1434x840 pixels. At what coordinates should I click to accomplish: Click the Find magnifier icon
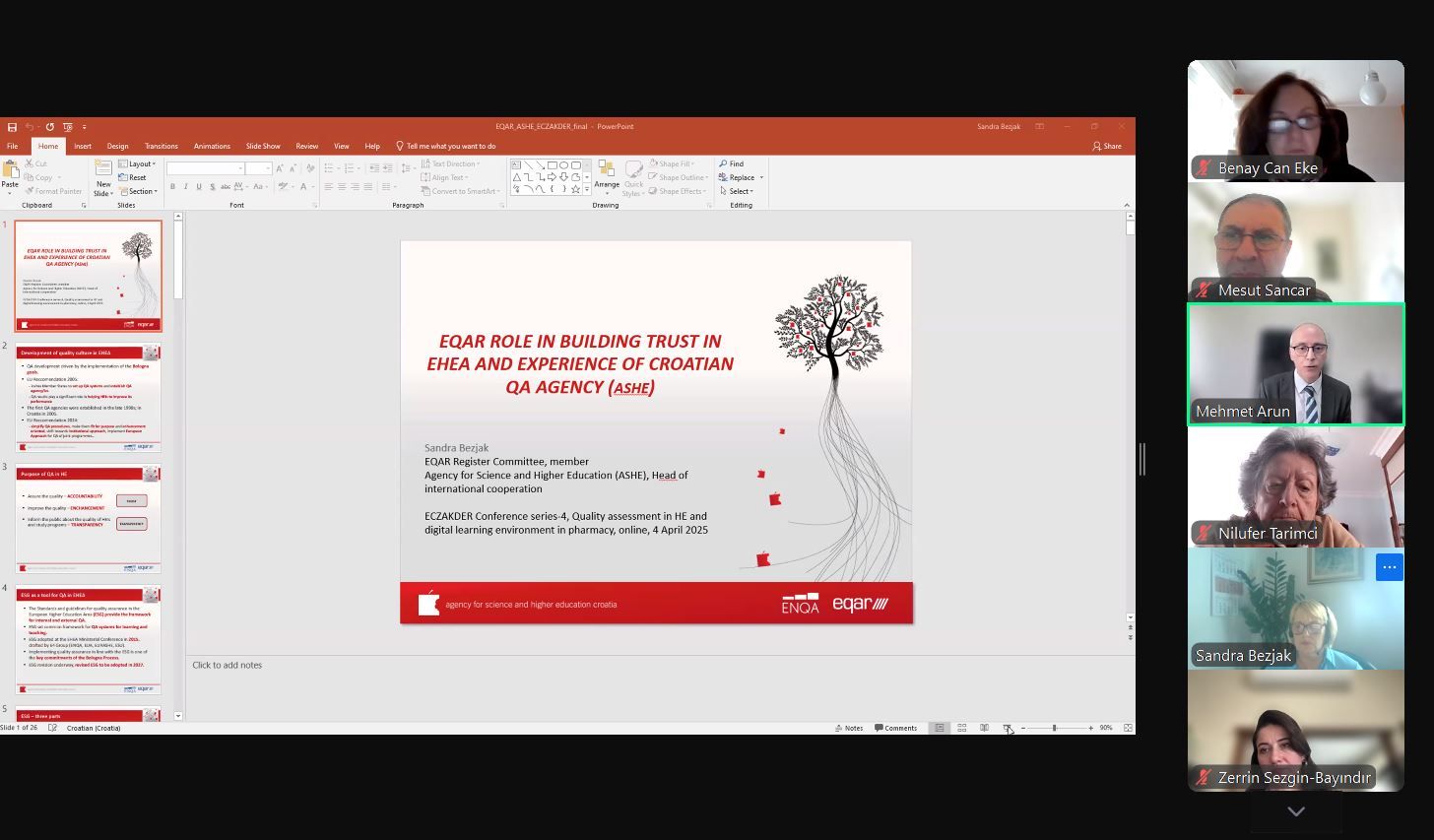point(724,163)
